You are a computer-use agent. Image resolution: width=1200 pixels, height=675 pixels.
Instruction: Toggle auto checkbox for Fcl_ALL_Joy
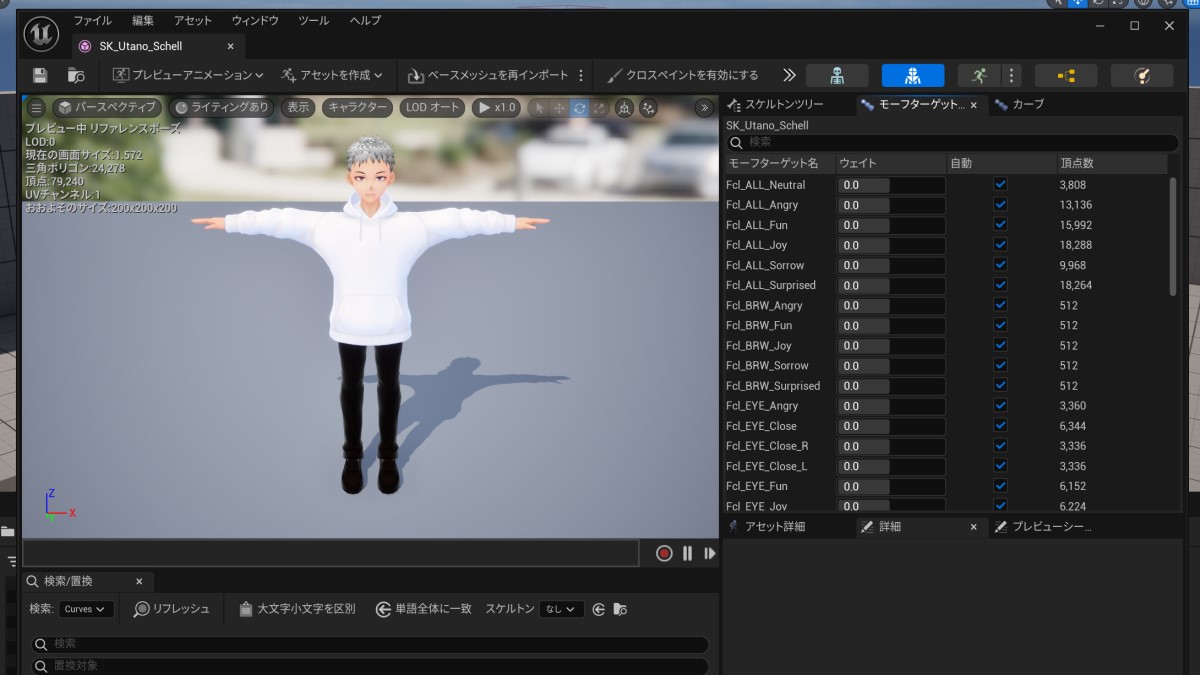point(1000,245)
